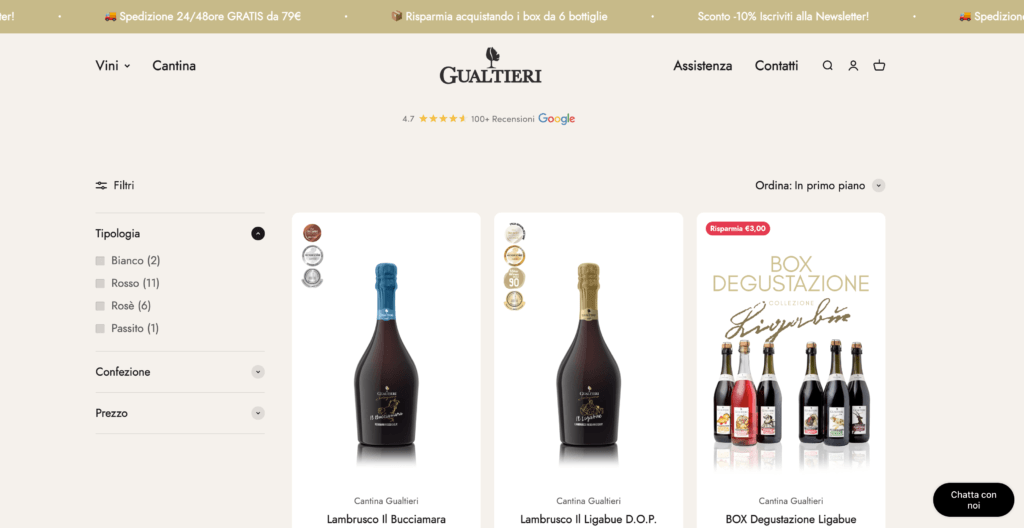Click the Gualtieri logo
This screenshot has width=1024, height=528.
pos(490,65)
